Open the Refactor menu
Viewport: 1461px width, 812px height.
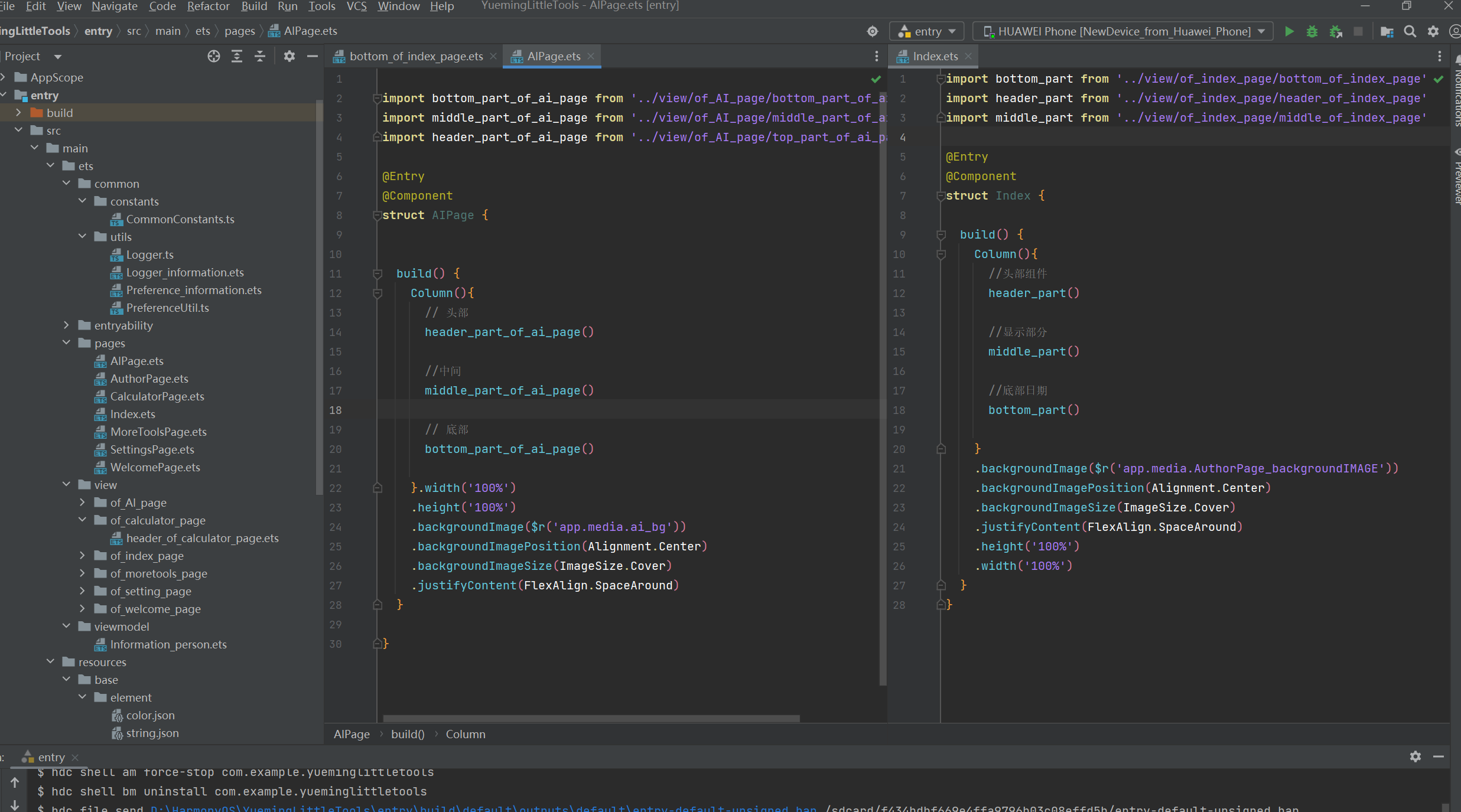coord(208,6)
